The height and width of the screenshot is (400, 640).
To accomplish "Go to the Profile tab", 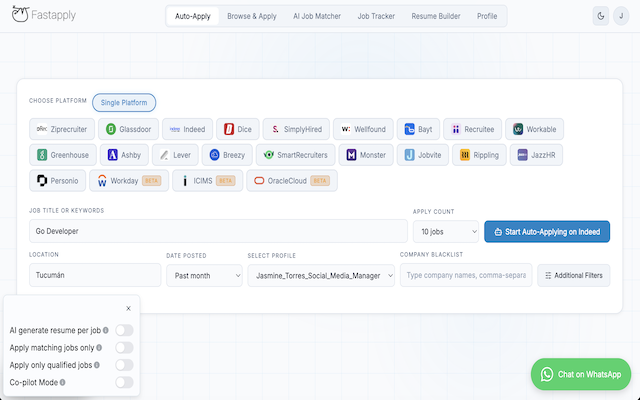I will 487,16.
